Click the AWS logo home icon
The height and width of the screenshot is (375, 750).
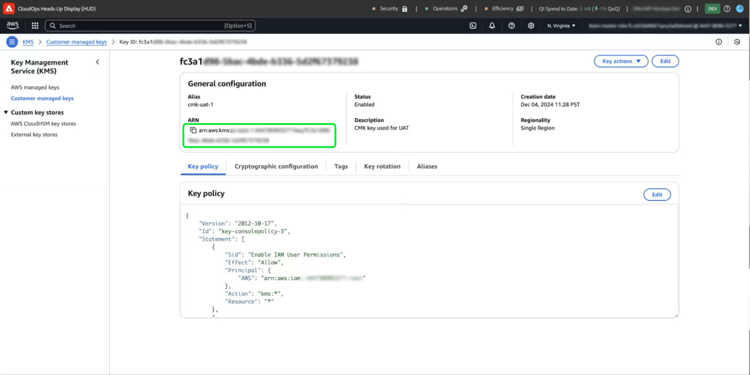[13, 25]
